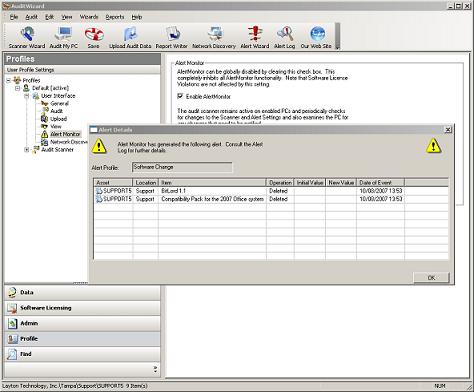This screenshot has height=392, width=474.
Task: Open the View menu
Action: pyautogui.click(x=67, y=17)
